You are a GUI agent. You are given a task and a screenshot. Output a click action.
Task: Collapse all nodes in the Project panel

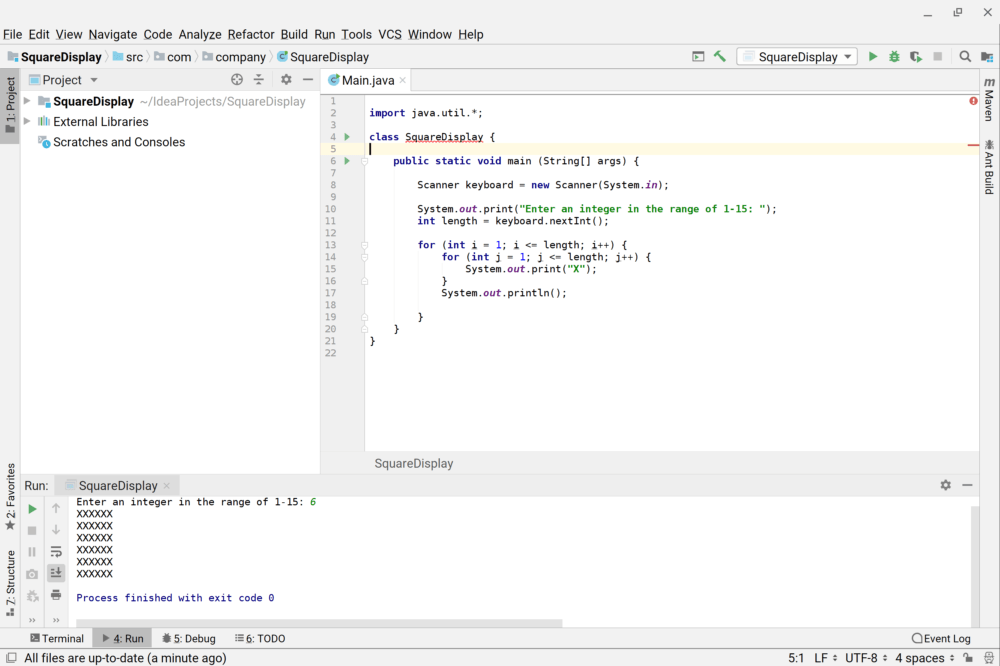click(x=258, y=80)
